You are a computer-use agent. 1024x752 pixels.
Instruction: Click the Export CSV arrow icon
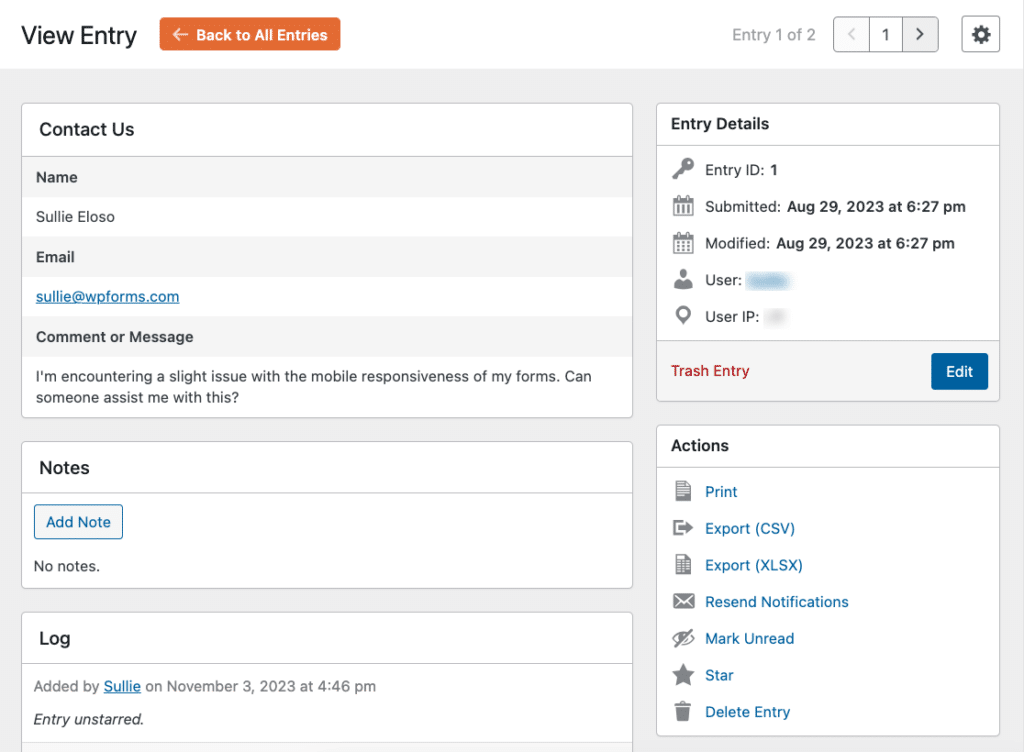683,528
